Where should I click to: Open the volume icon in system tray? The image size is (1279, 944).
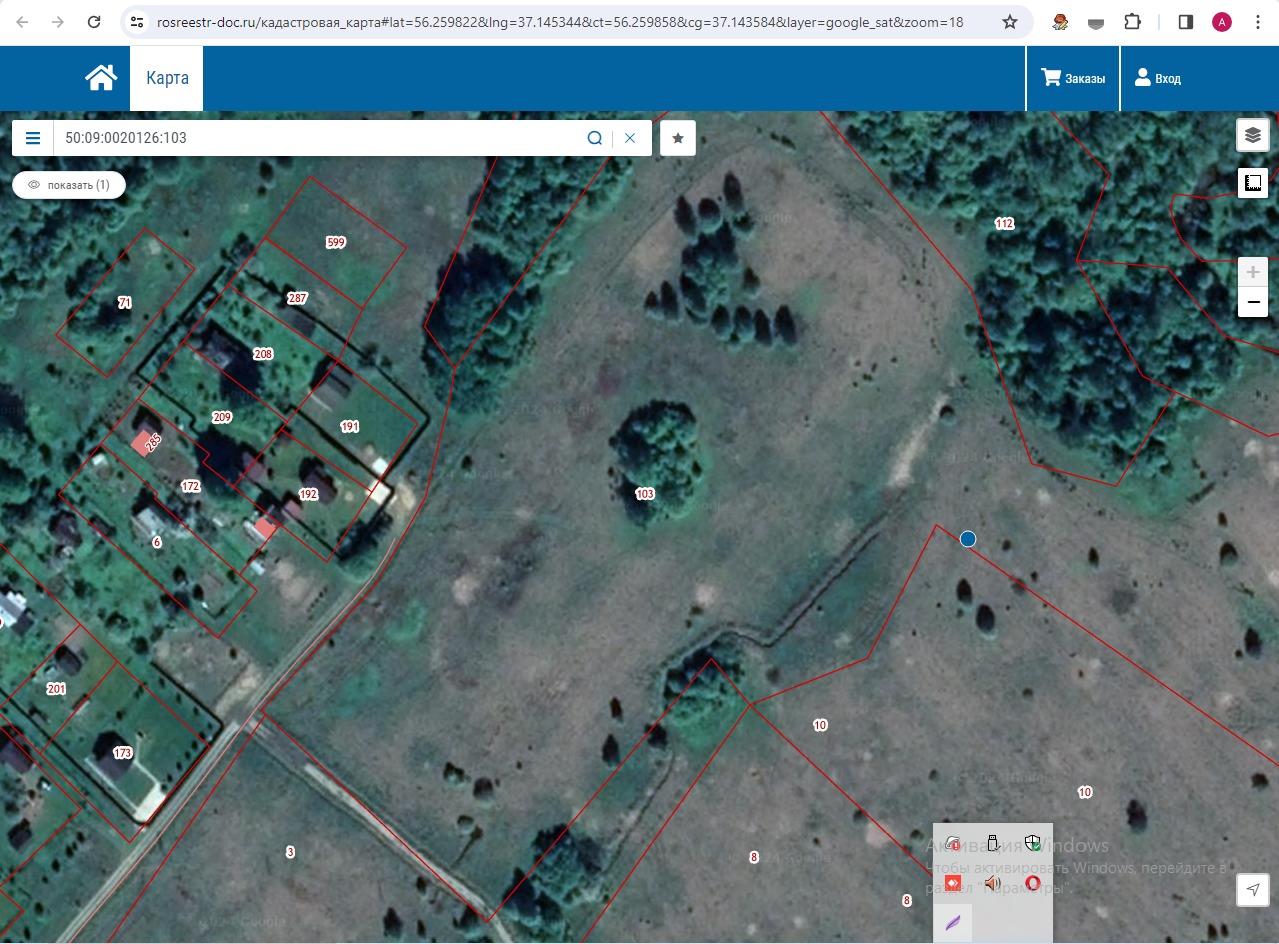992,883
